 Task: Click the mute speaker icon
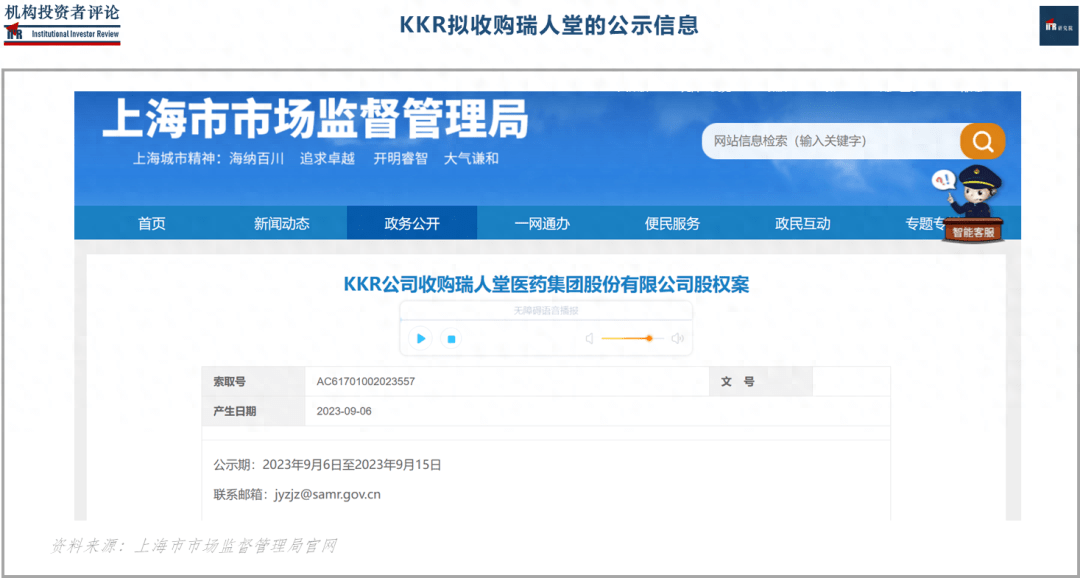click(589, 339)
